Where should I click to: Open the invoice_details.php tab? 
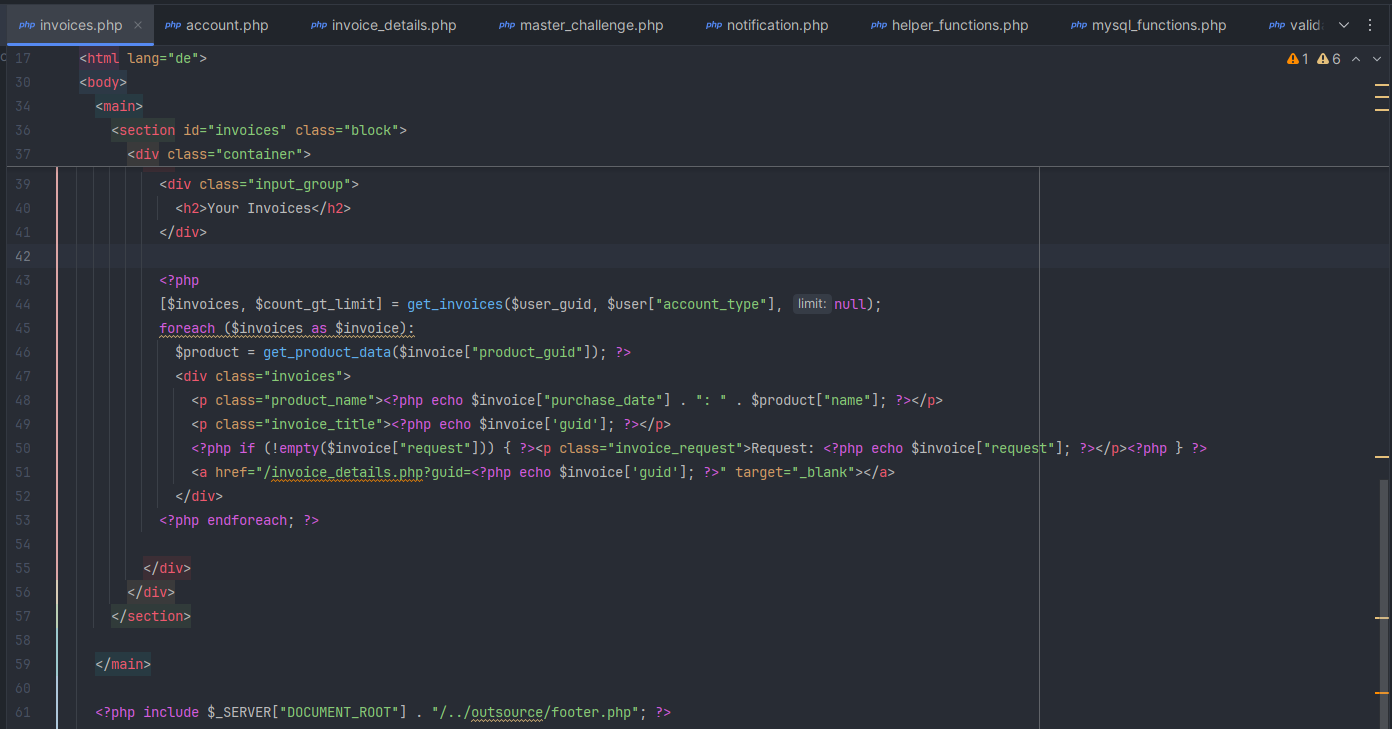tap(393, 25)
